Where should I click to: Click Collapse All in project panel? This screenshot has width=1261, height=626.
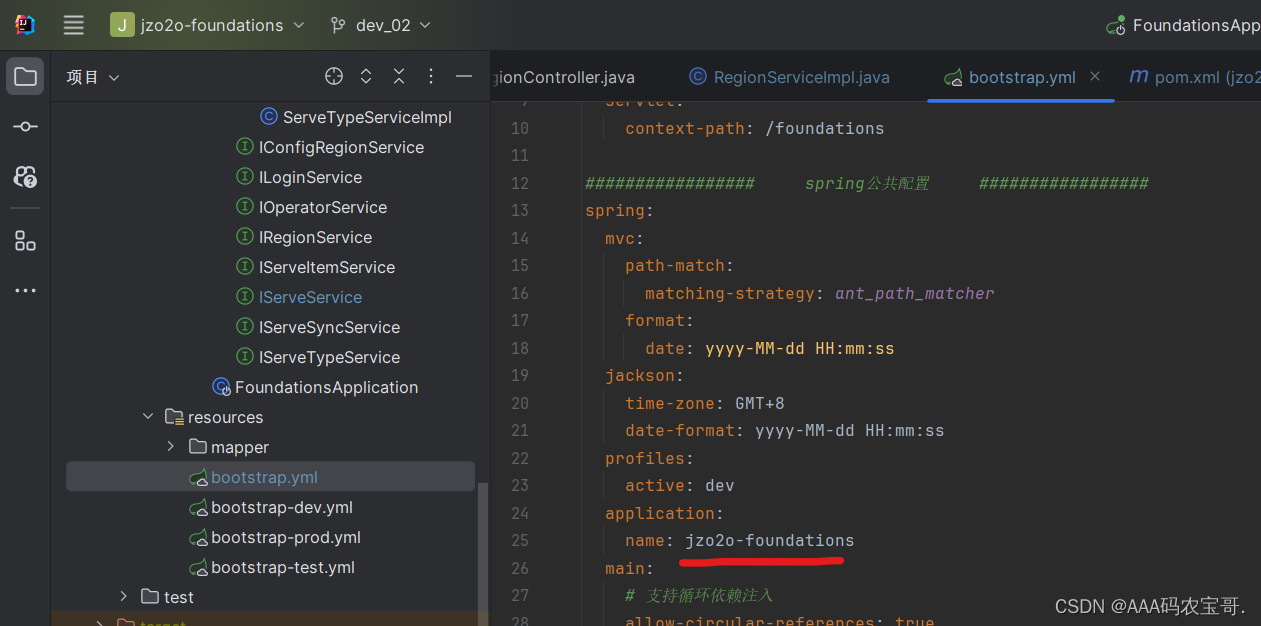pyautogui.click(x=399, y=76)
